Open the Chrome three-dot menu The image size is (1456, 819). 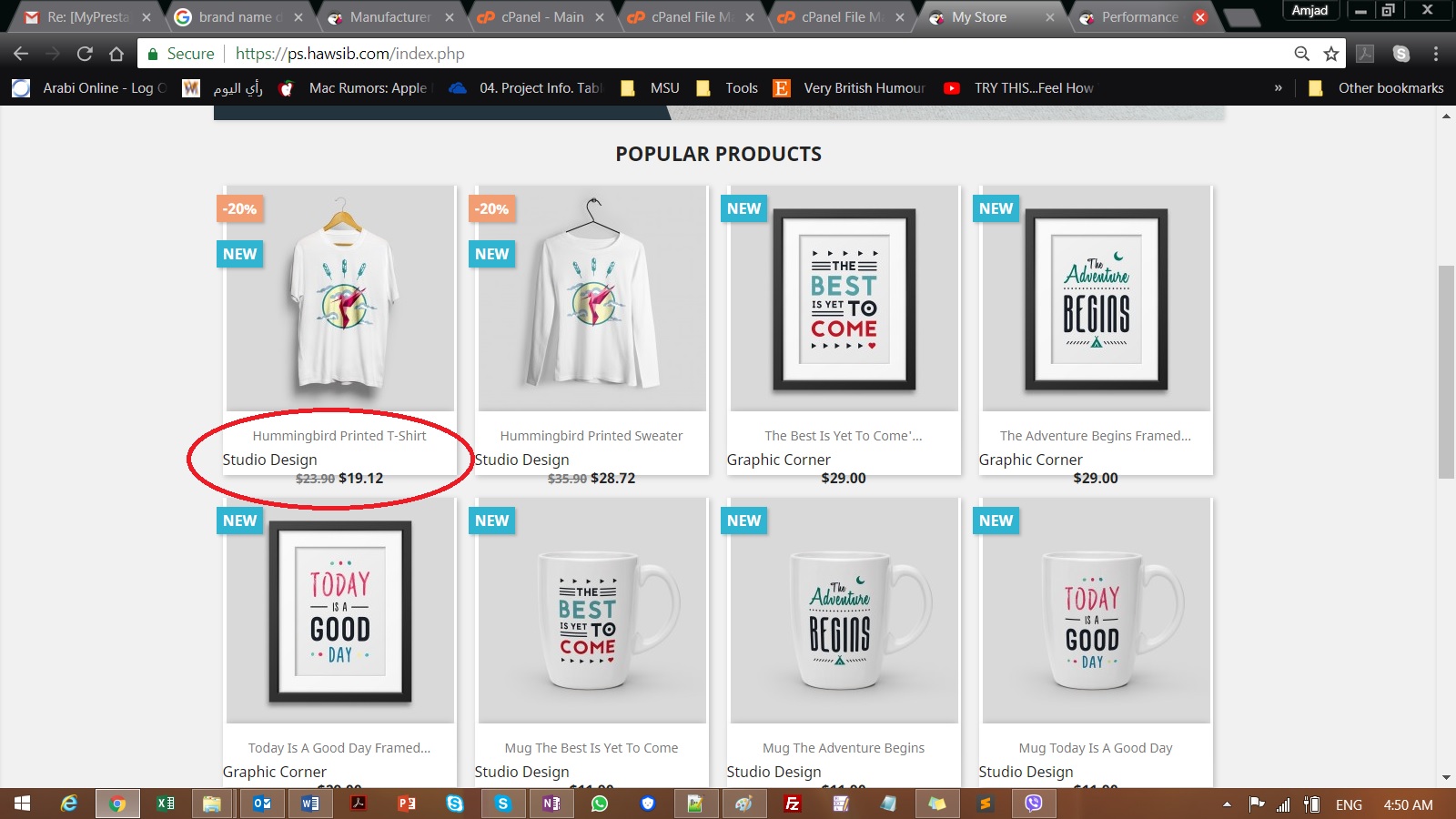1436,54
